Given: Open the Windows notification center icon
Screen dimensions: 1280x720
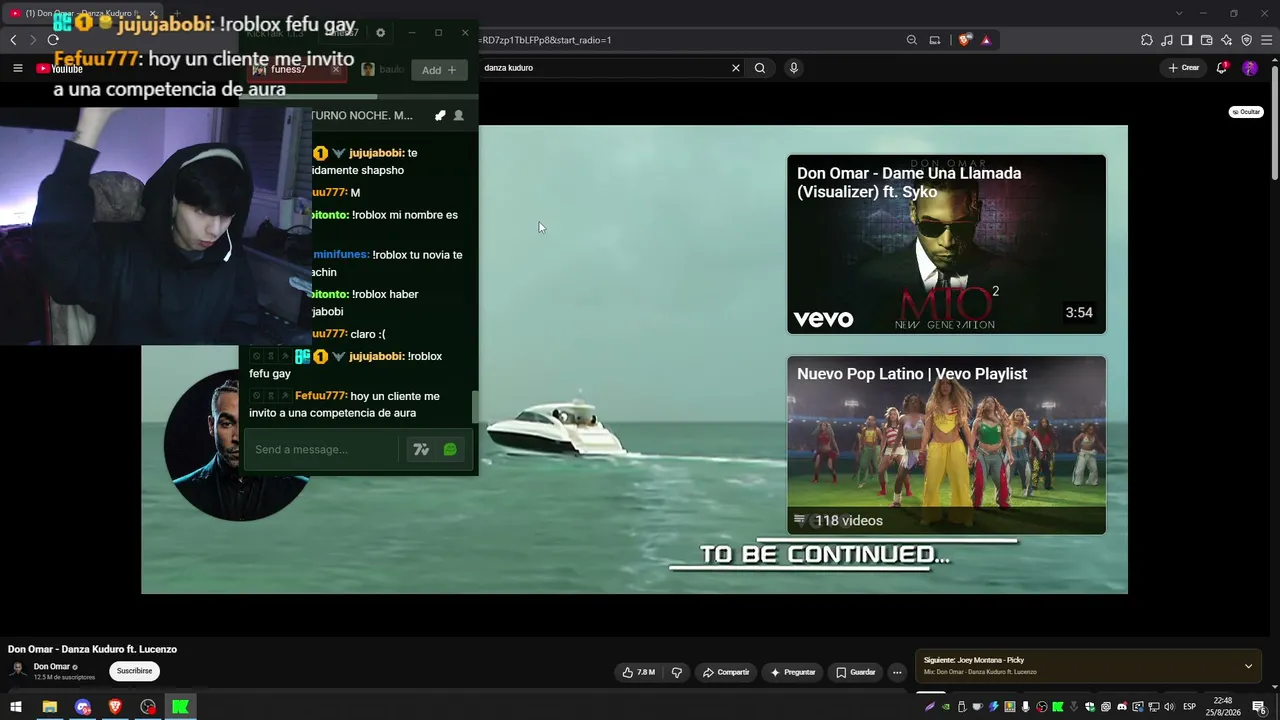Looking at the screenshot, I should [1259, 707].
